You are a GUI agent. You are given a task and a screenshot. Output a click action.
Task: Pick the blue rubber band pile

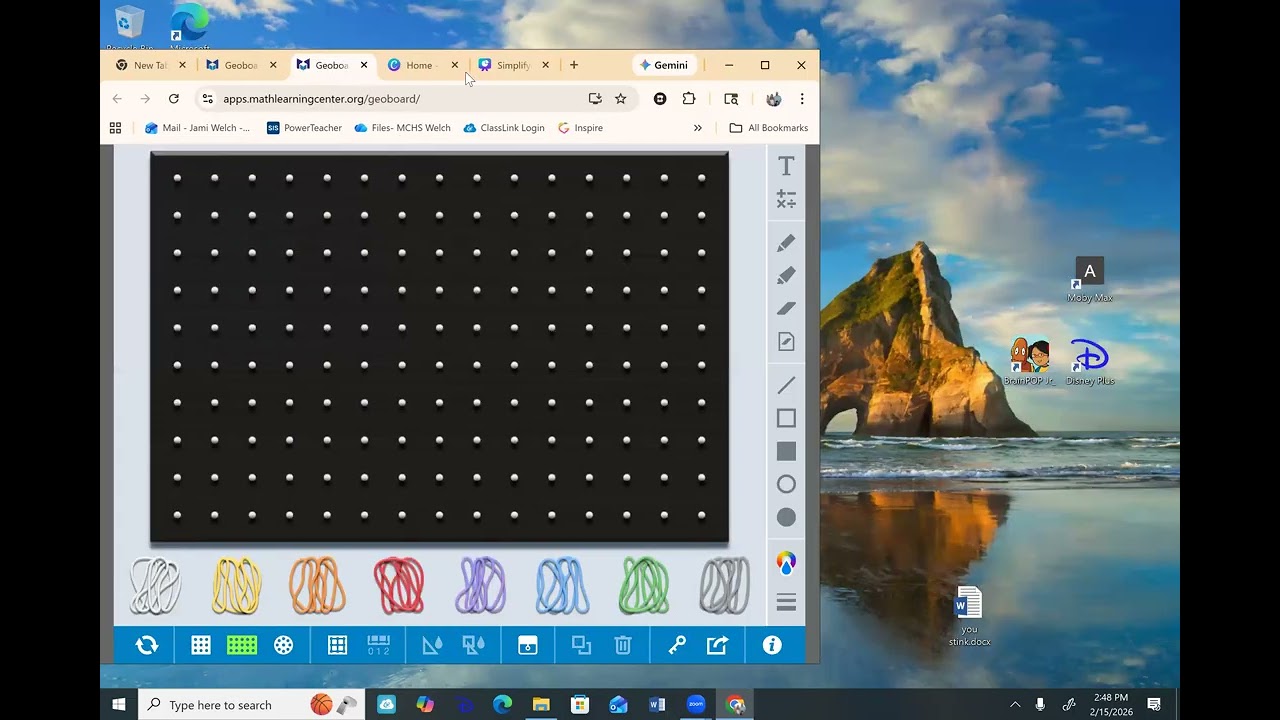click(x=562, y=586)
